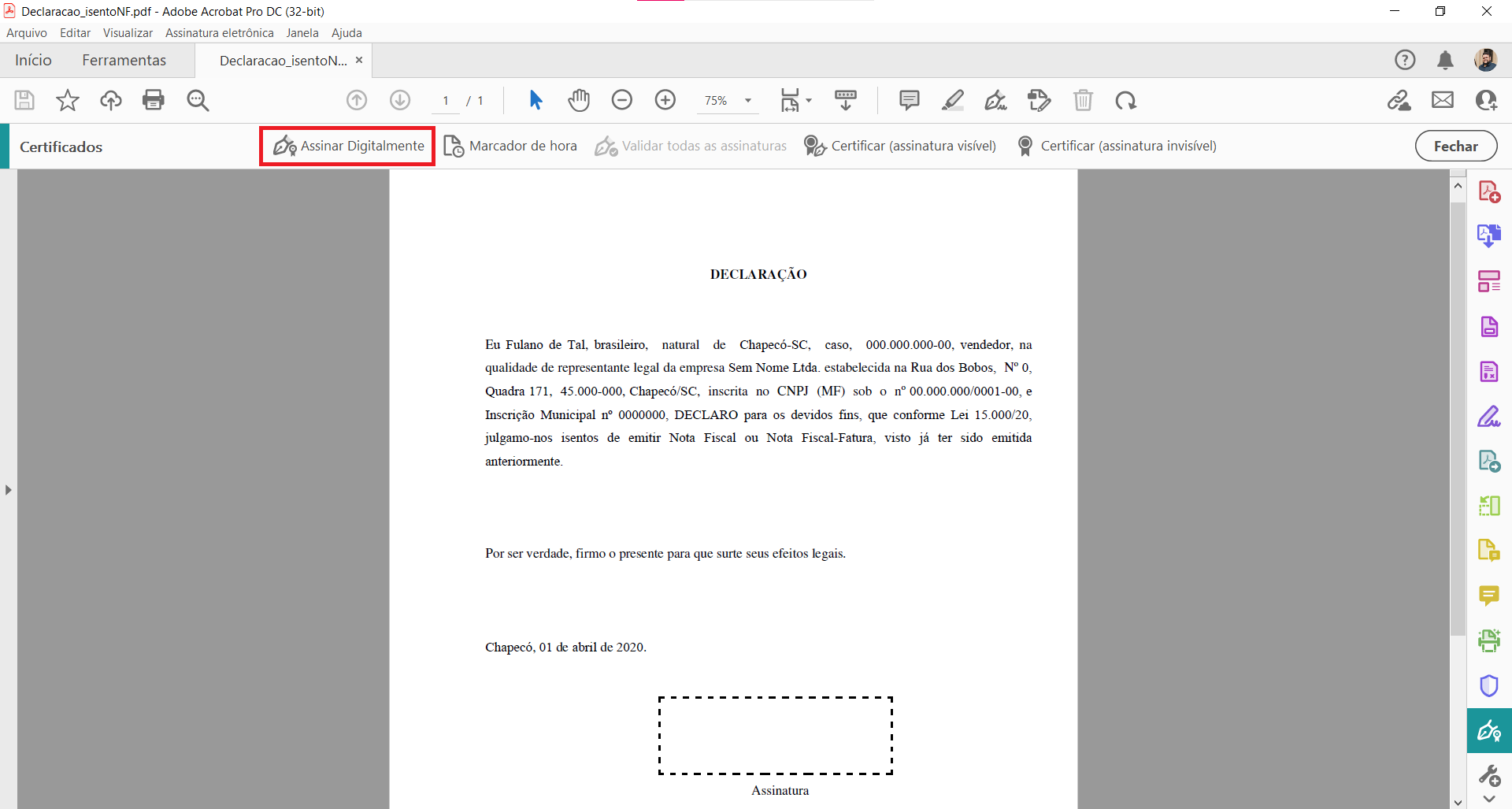
Task: Click Assinar Digitalmente
Action: pyautogui.click(x=346, y=146)
